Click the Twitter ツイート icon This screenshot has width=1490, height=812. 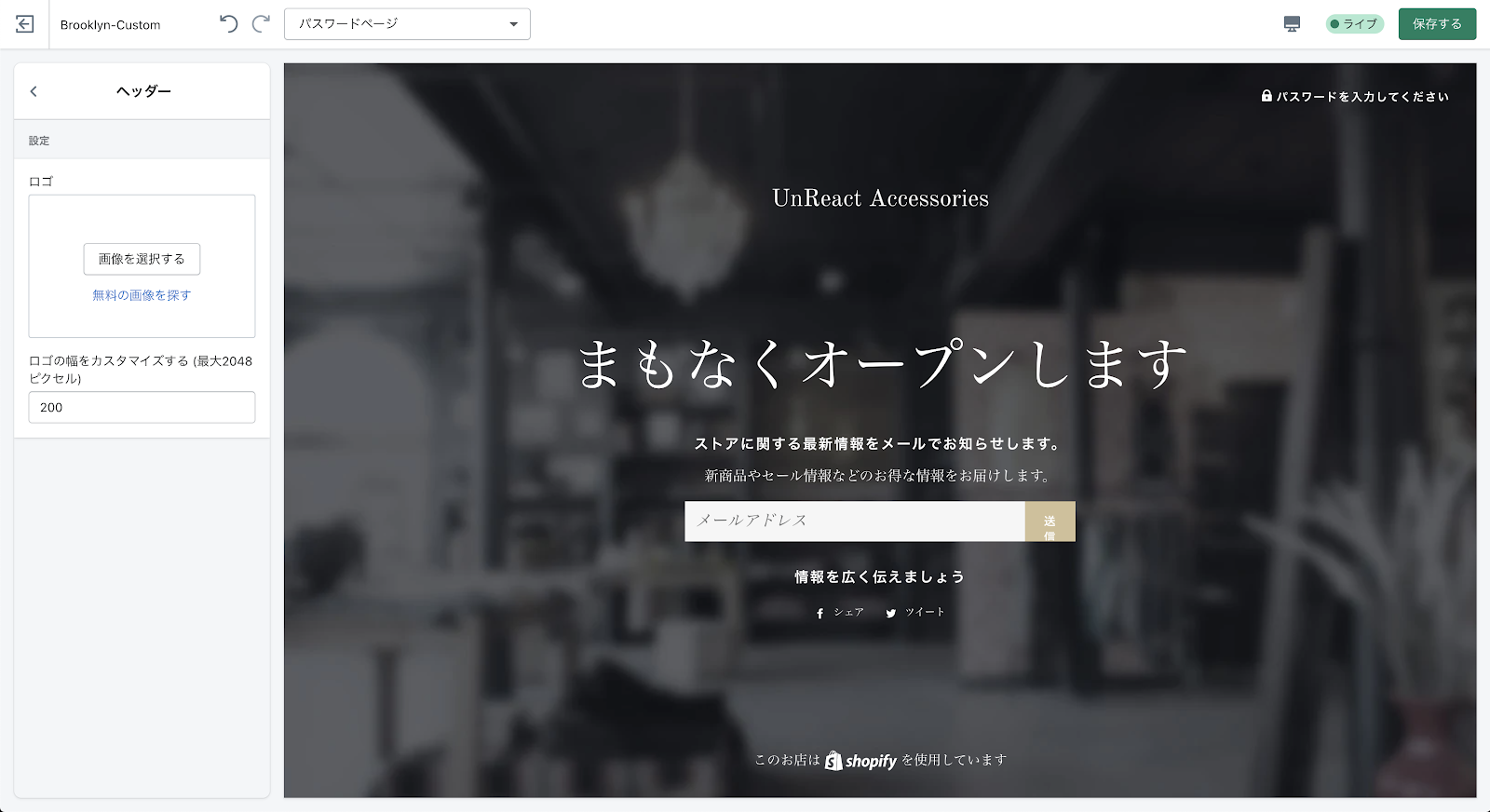(x=891, y=613)
